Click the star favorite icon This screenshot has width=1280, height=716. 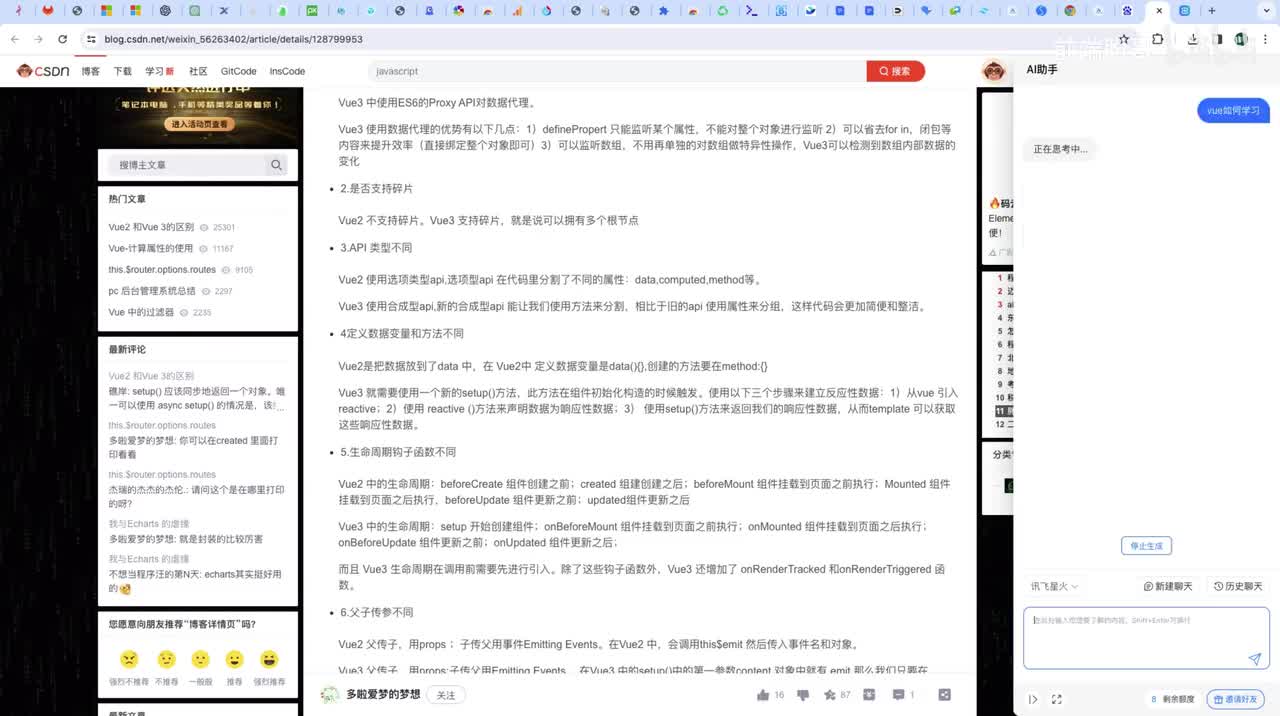tap(829, 695)
